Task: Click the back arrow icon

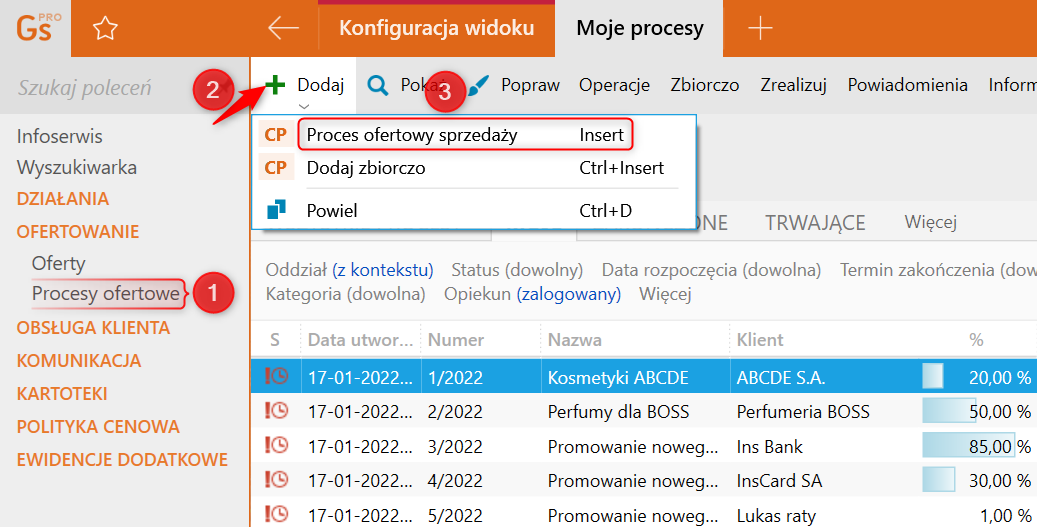Action: coord(284,28)
